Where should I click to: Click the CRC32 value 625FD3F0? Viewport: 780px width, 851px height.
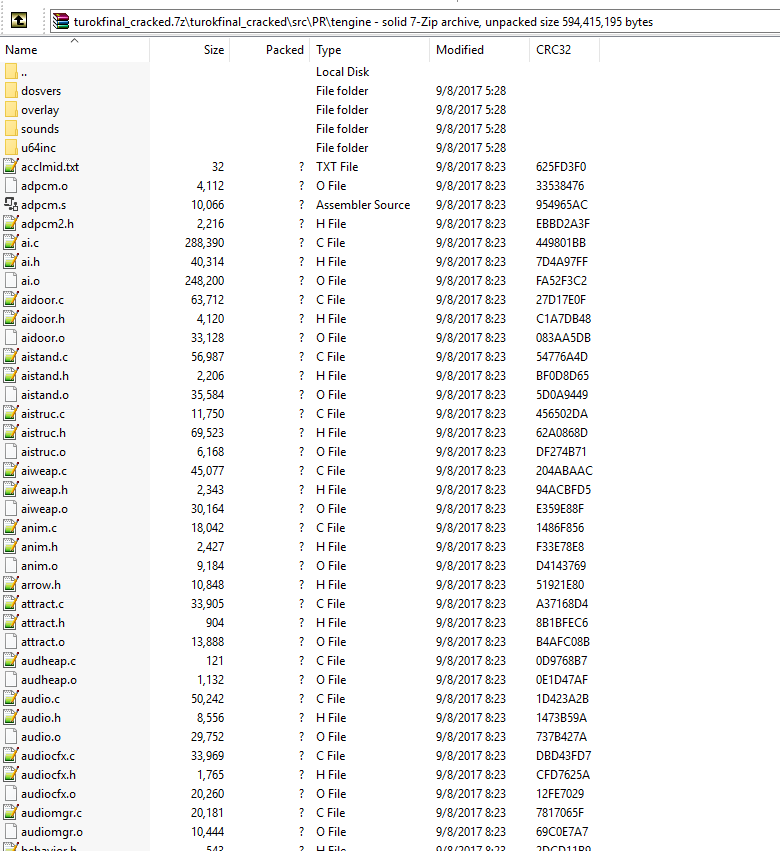click(x=561, y=167)
